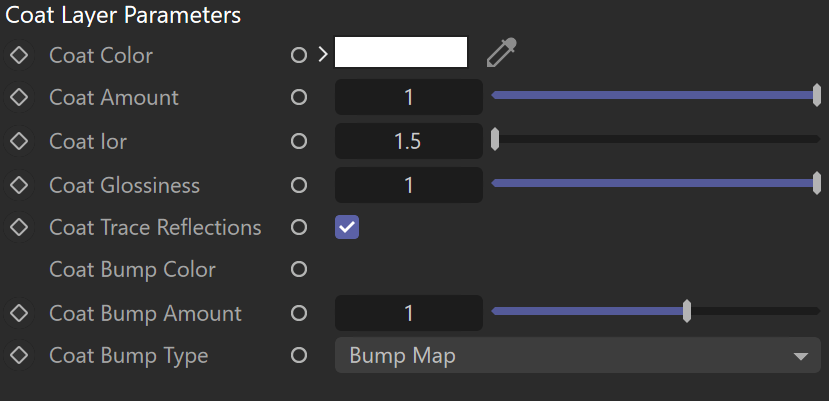Click the Coat Bump Amount slider handle
The image size is (829, 401).
[x=687, y=311]
